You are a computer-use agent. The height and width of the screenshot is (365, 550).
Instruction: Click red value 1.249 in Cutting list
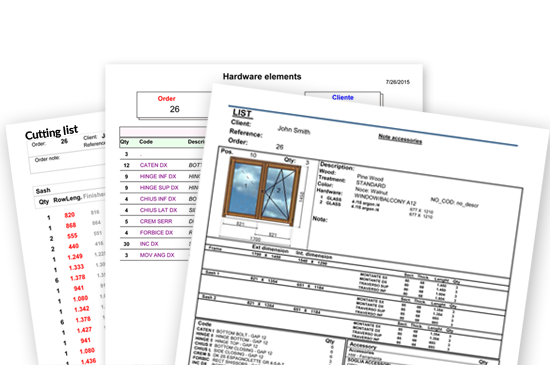pos(75,257)
